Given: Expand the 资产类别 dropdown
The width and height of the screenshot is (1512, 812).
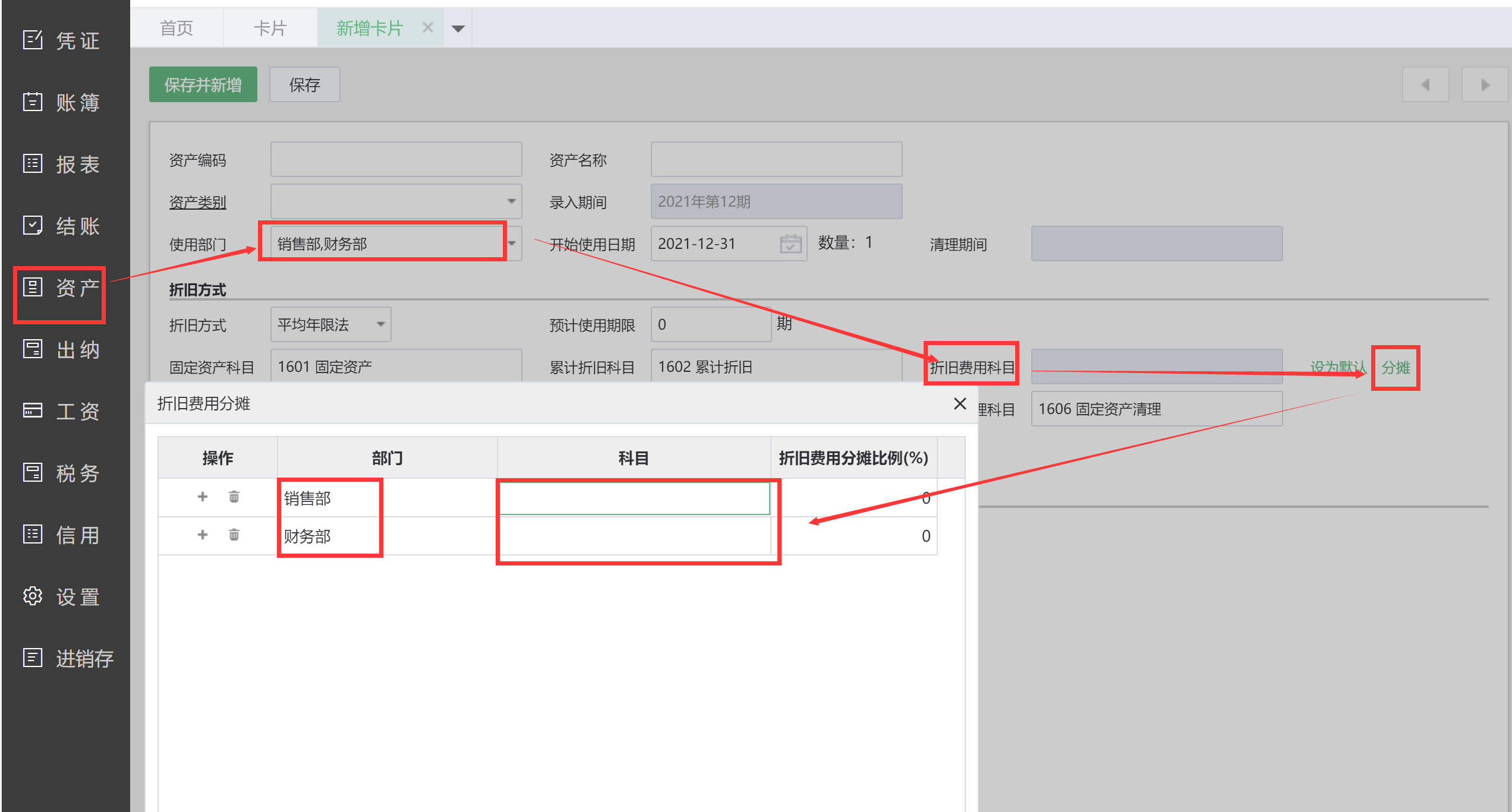Looking at the screenshot, I should pyautogui.click(x=511, y=201).
